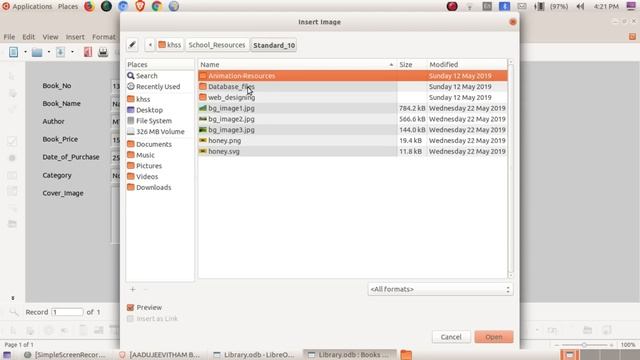
Task: Sort files by Name column header
Action: pyautogui.click(x=297, y=64)
